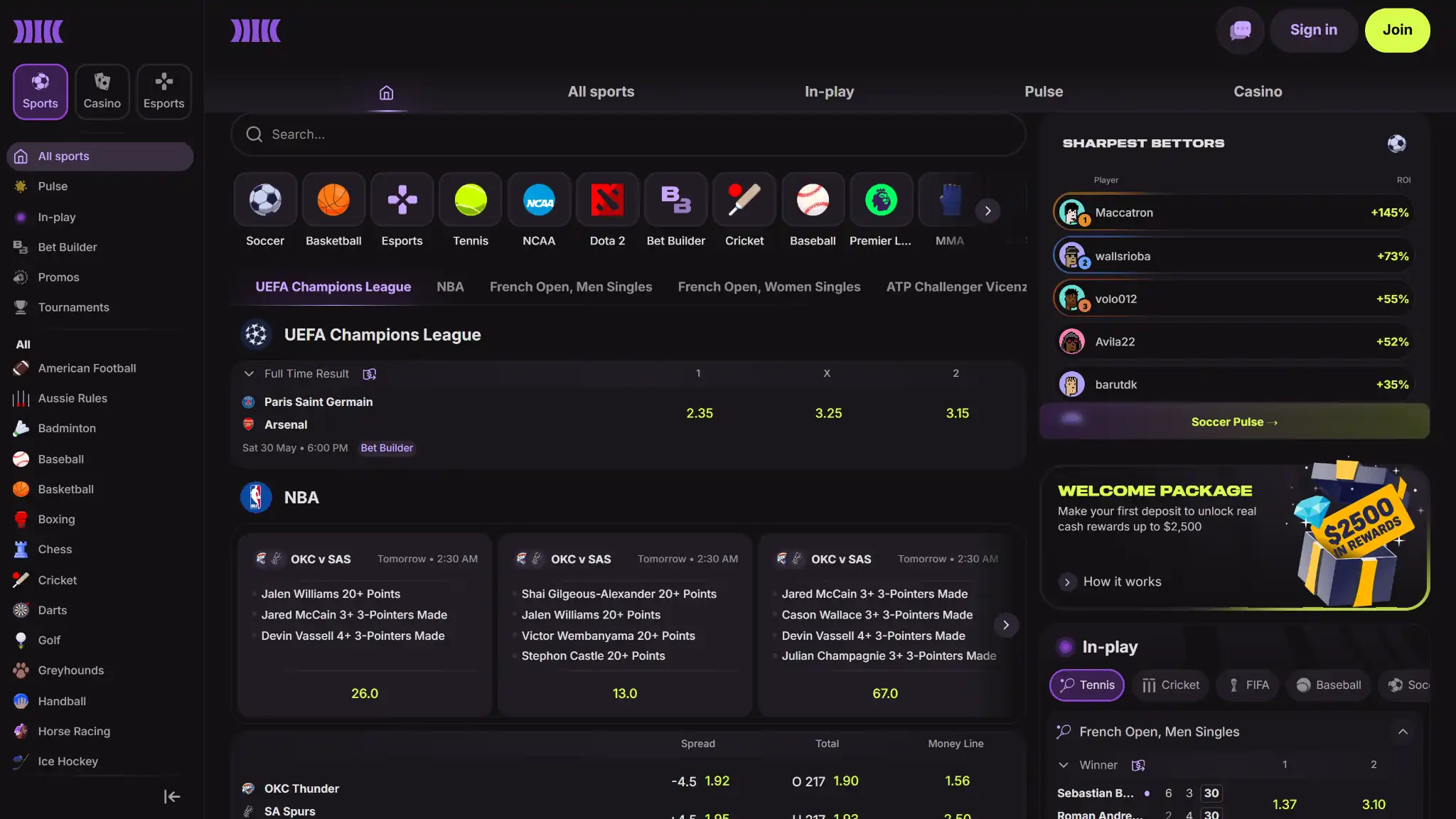Viewport: 1456px width, 819px height.
Task: Select the Baseball category icon
Action: click(x=813, y=200)
